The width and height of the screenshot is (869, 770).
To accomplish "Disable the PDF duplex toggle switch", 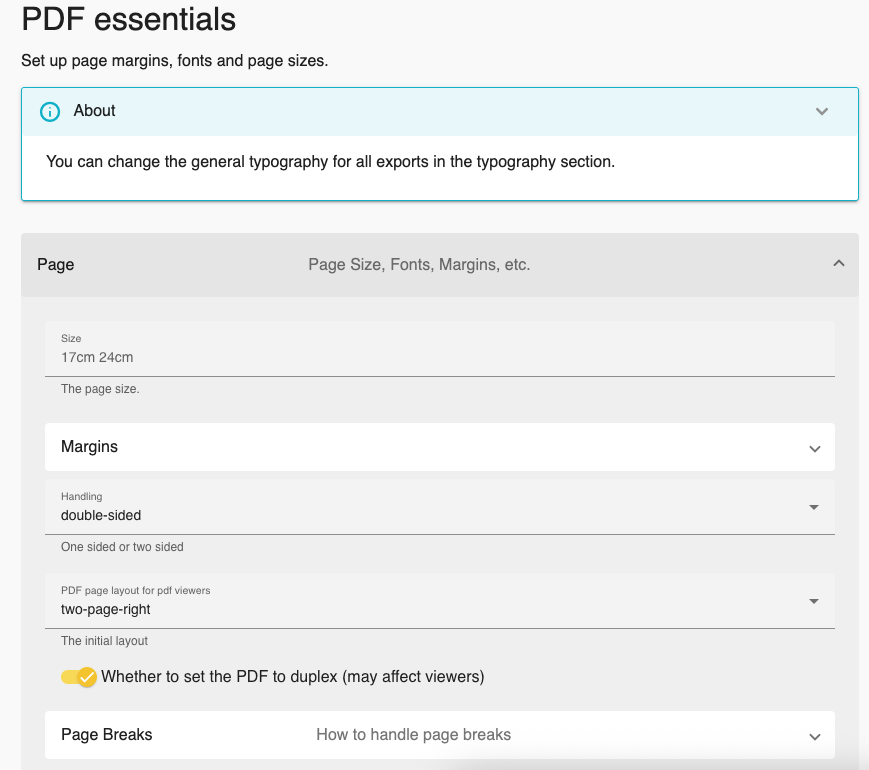I will [x=79, y=677].
